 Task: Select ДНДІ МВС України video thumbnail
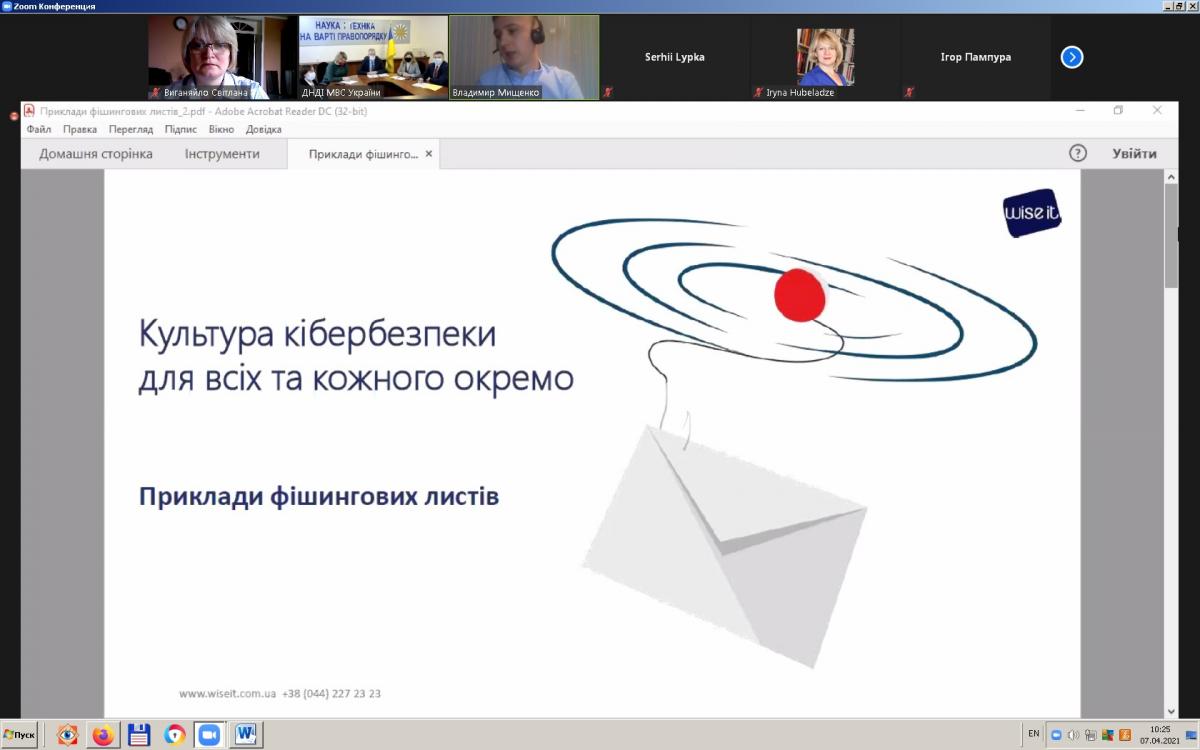[373, 57]
